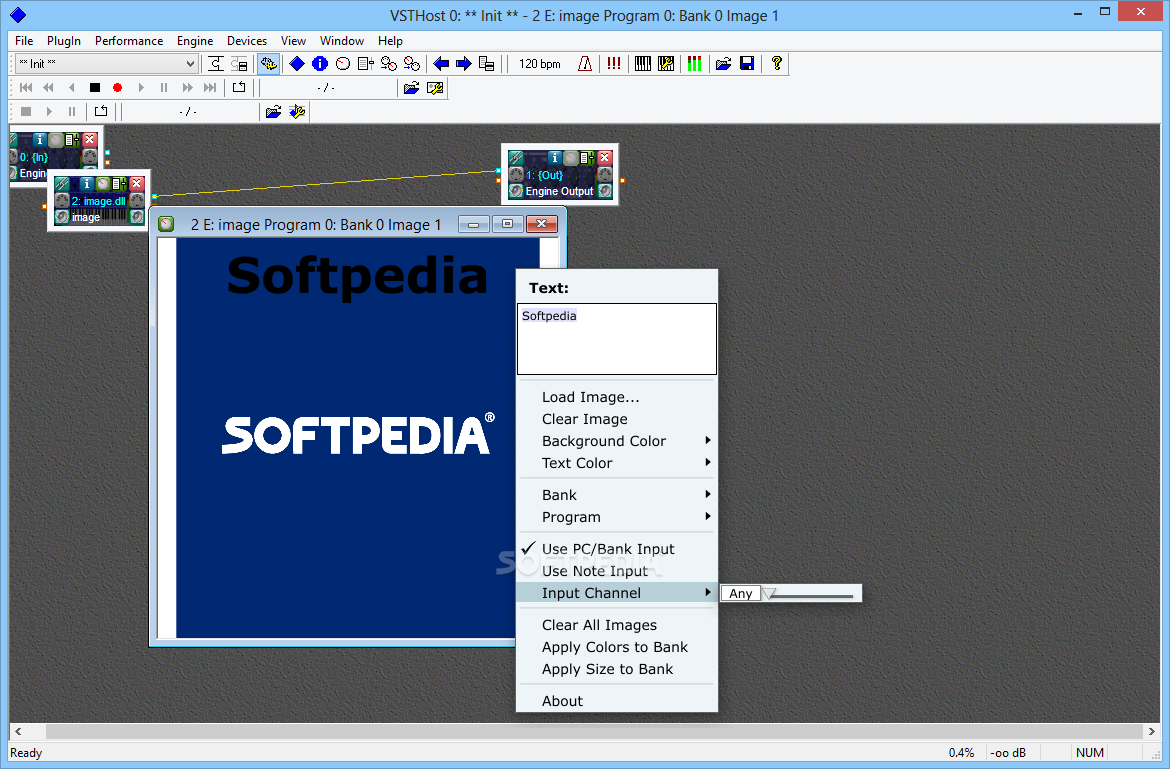Click the program list icon after arrows
1170x769 pixels.
pos(487,63)
